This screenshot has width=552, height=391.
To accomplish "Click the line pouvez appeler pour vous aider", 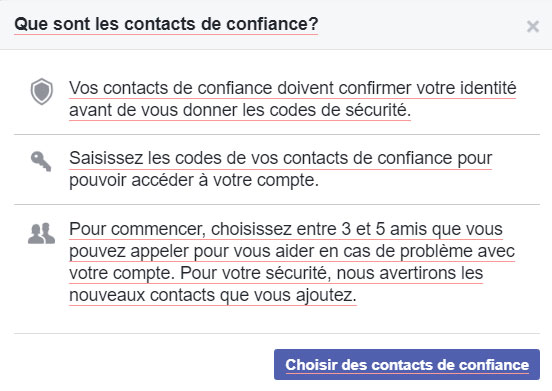I will click(292, 251).
